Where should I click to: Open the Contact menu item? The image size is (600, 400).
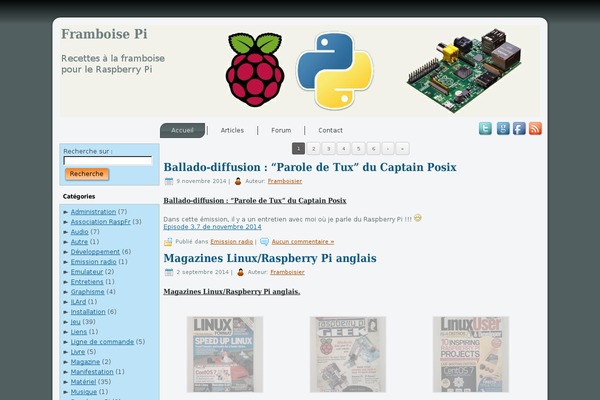tap(330, 130)
